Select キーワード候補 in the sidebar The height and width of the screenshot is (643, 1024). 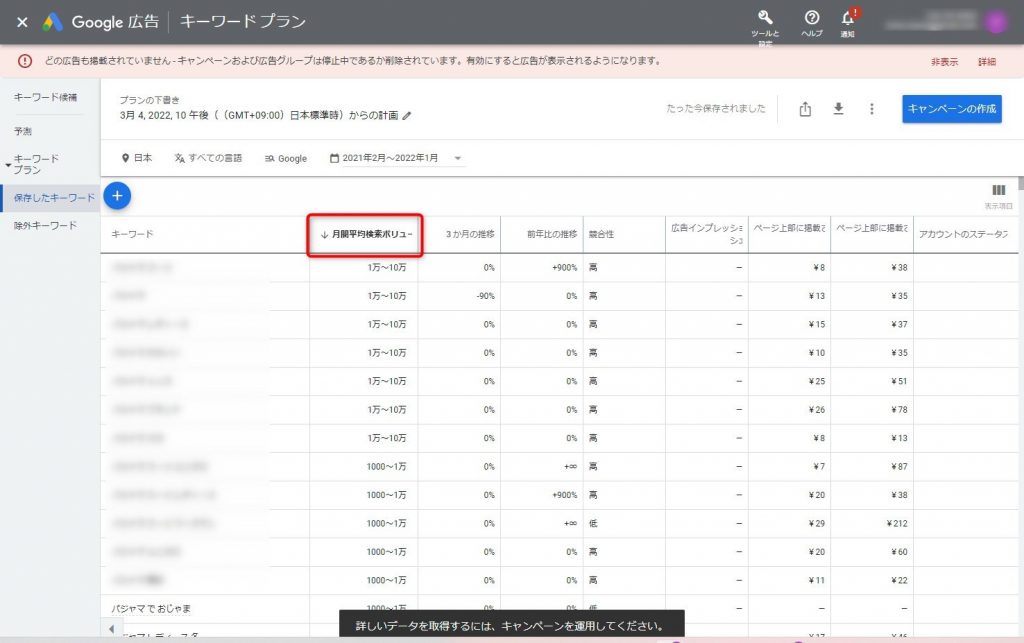45,97
